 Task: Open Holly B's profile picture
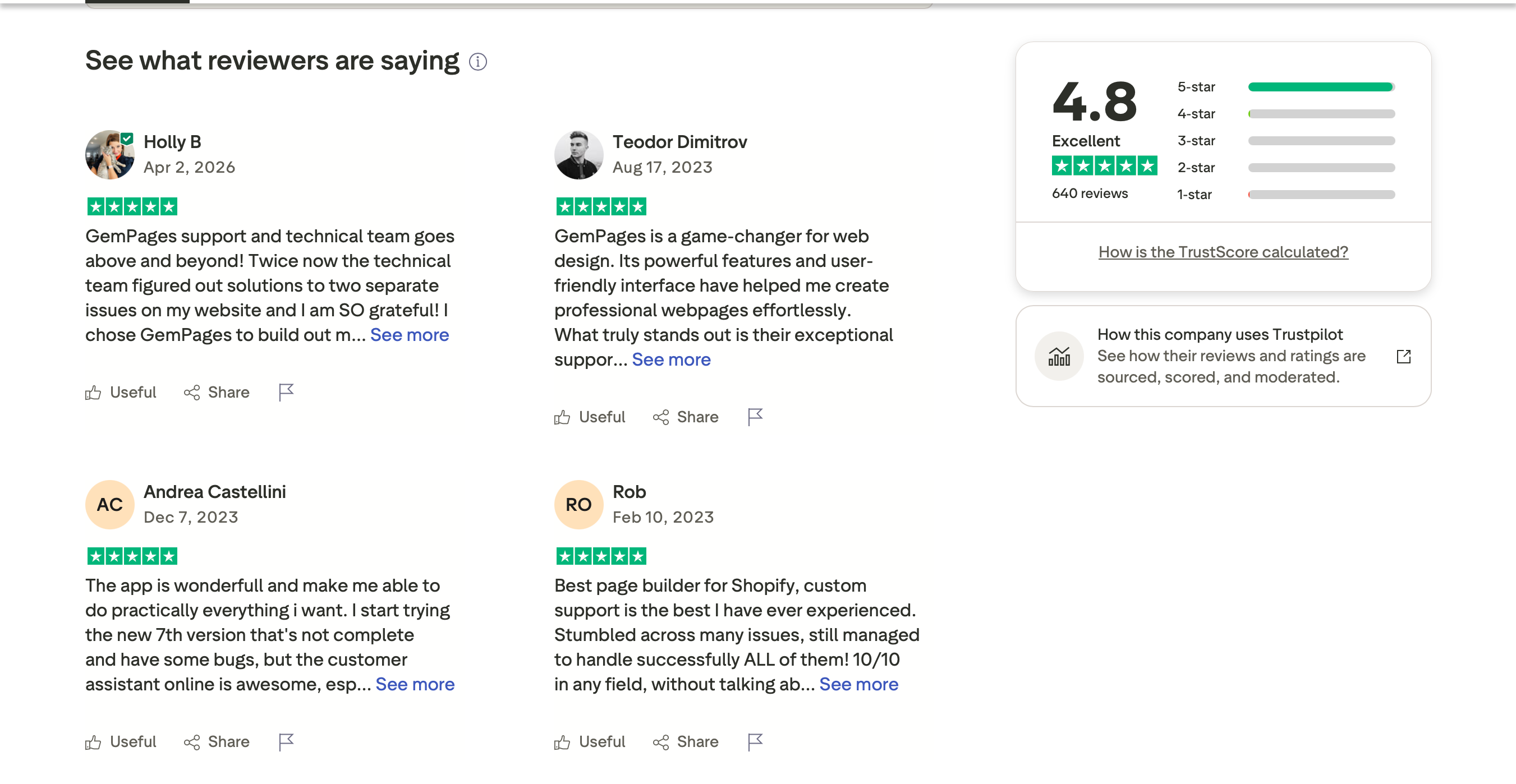[x=109, y=155]
